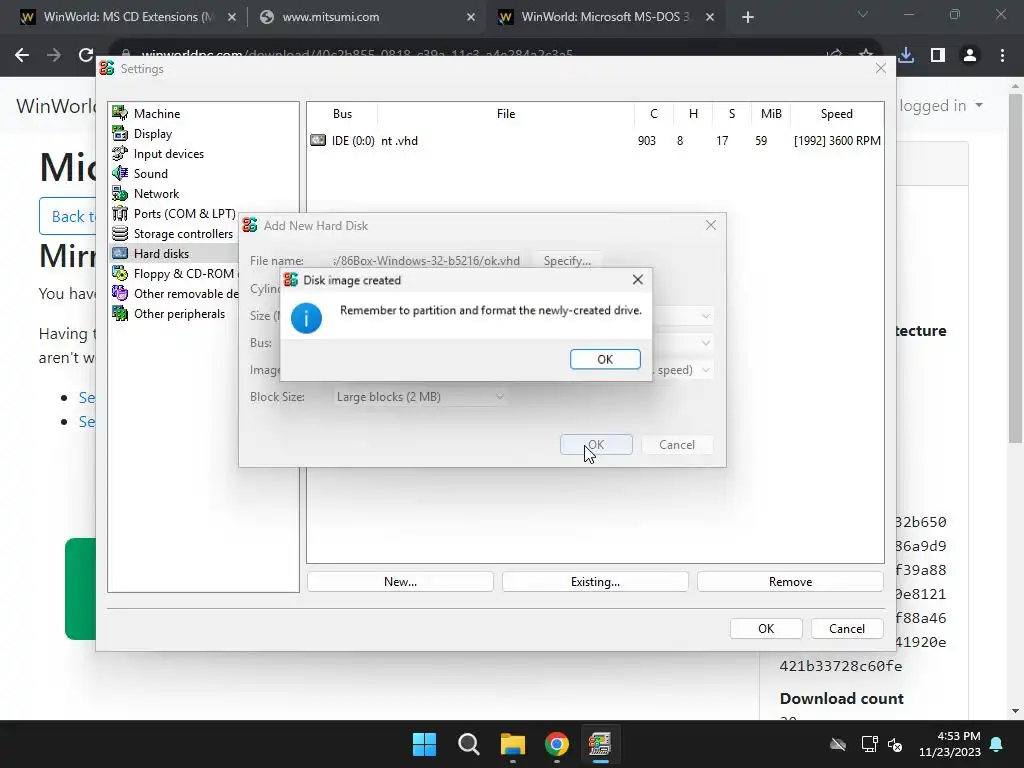This screenshot has height=768, width=1024.
Task: Close the Settings window
Action: pos(880,69)
